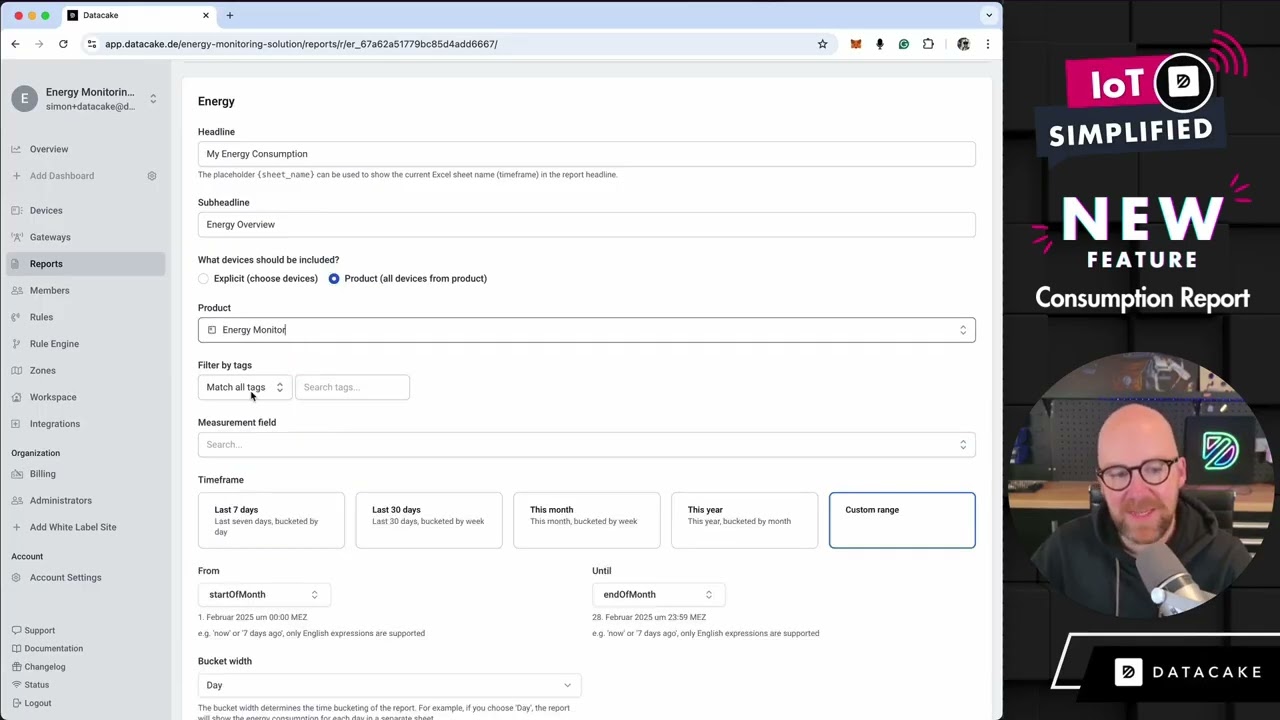Click the Search tags input

pos(352,387)
